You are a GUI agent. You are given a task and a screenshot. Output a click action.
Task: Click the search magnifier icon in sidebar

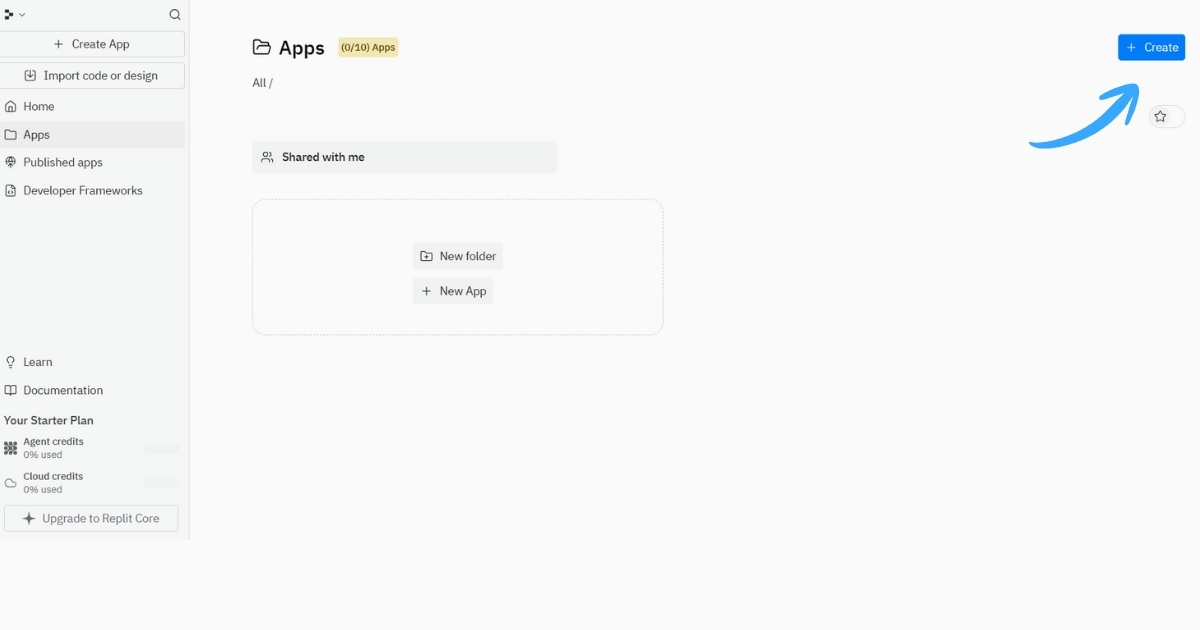pos(175,15)
